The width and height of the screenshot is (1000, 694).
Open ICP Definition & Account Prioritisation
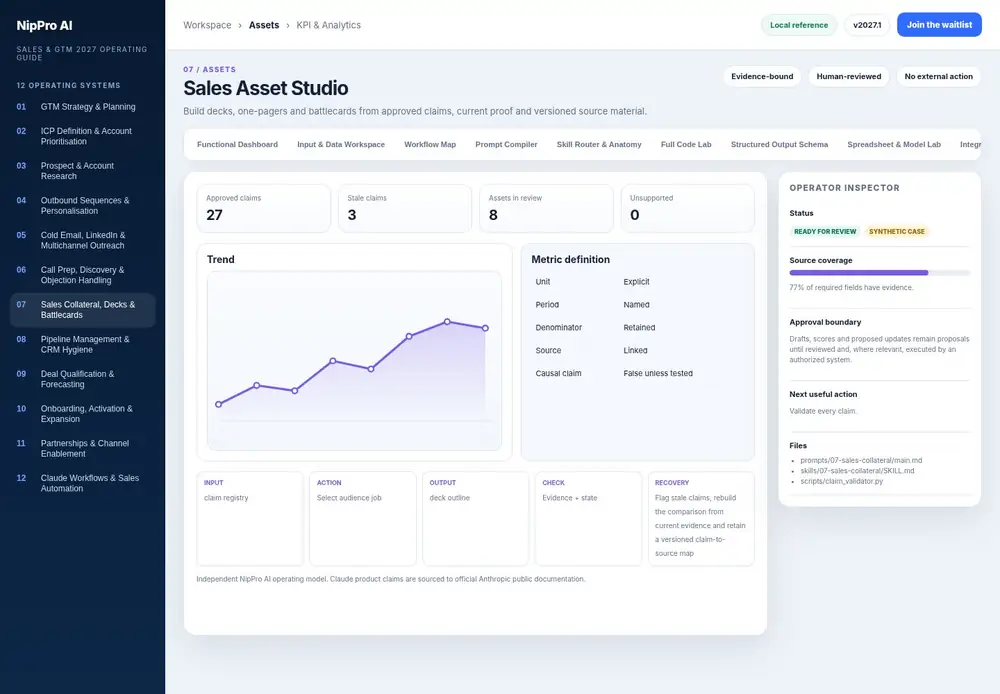click(82, 136)
